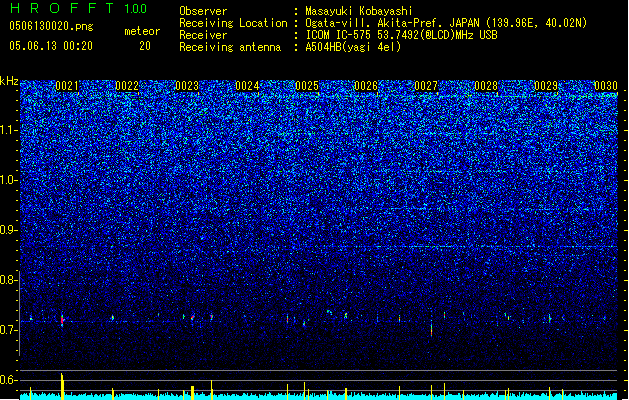Click the strong red meteor echo after 0021
629x400 pixels.
62,320
